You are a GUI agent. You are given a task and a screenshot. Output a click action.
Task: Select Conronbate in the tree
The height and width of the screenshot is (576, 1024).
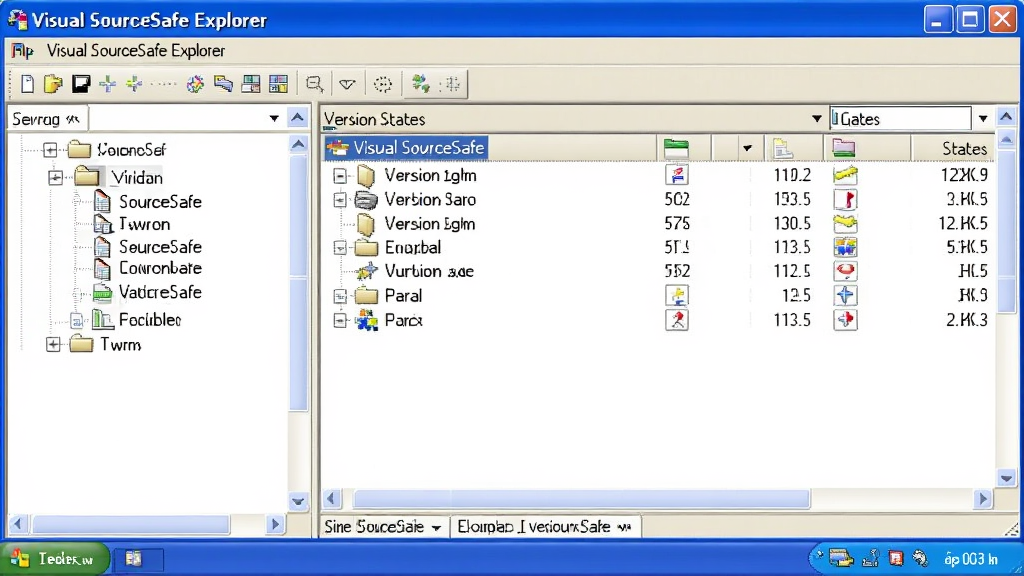[160, 268]
